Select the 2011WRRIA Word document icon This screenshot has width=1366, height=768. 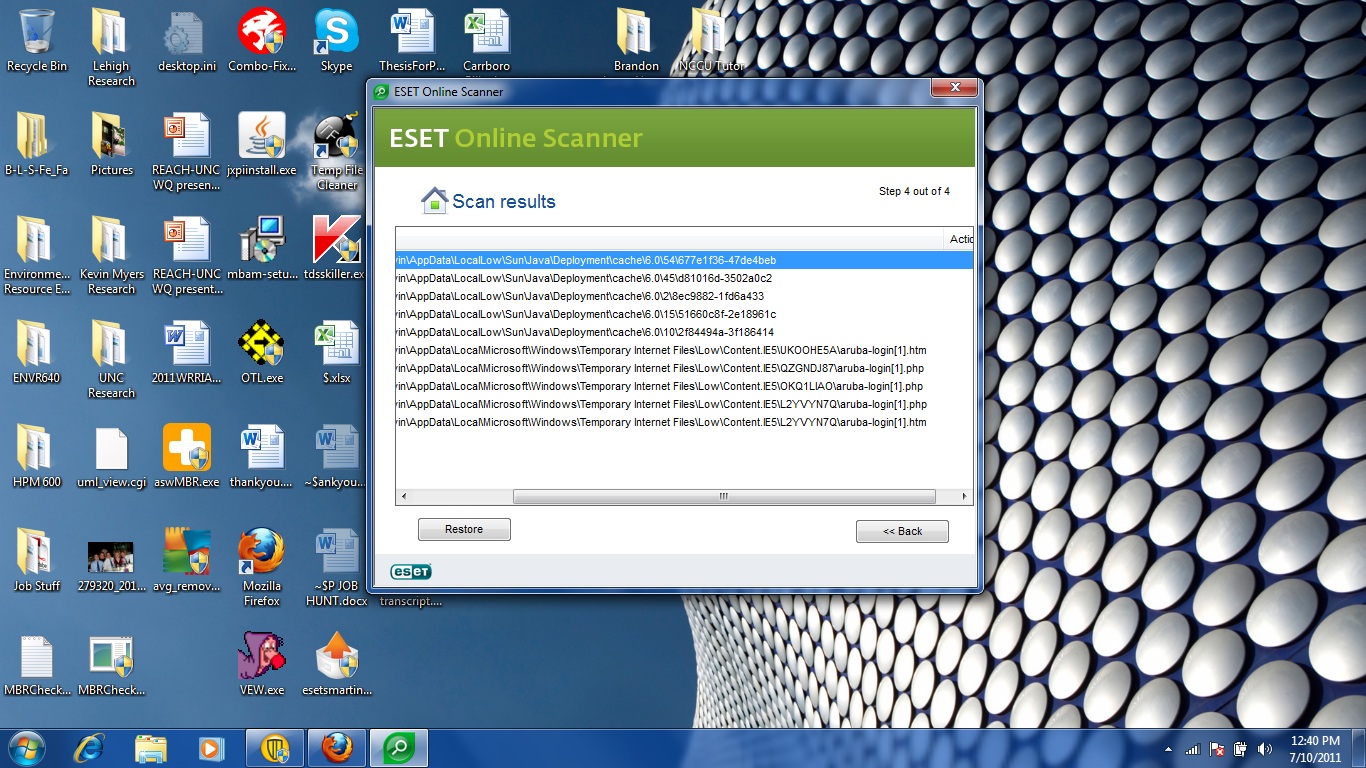[x=187, y=353]
